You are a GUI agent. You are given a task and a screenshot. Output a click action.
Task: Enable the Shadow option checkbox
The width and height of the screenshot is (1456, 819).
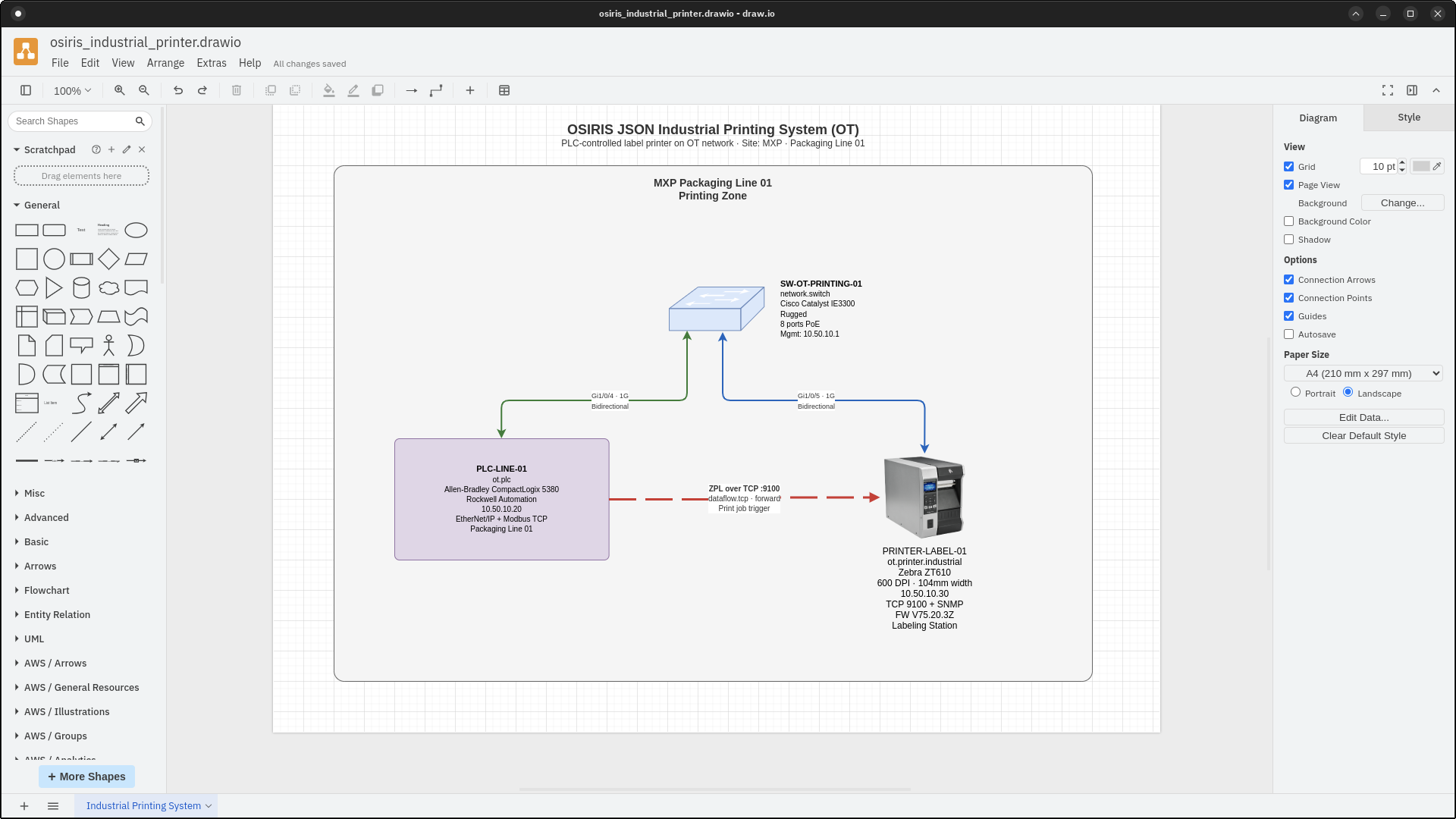tap(1288, 239)
